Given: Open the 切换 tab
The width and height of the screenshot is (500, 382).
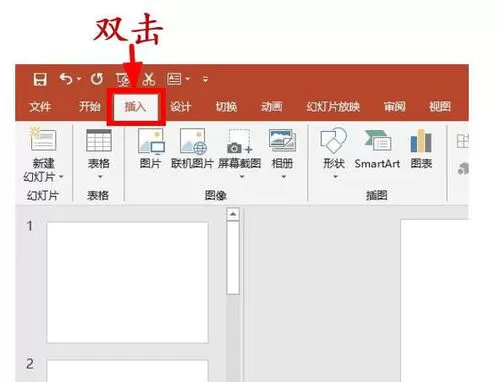Looking at the screenshot, I should point(226,107).
